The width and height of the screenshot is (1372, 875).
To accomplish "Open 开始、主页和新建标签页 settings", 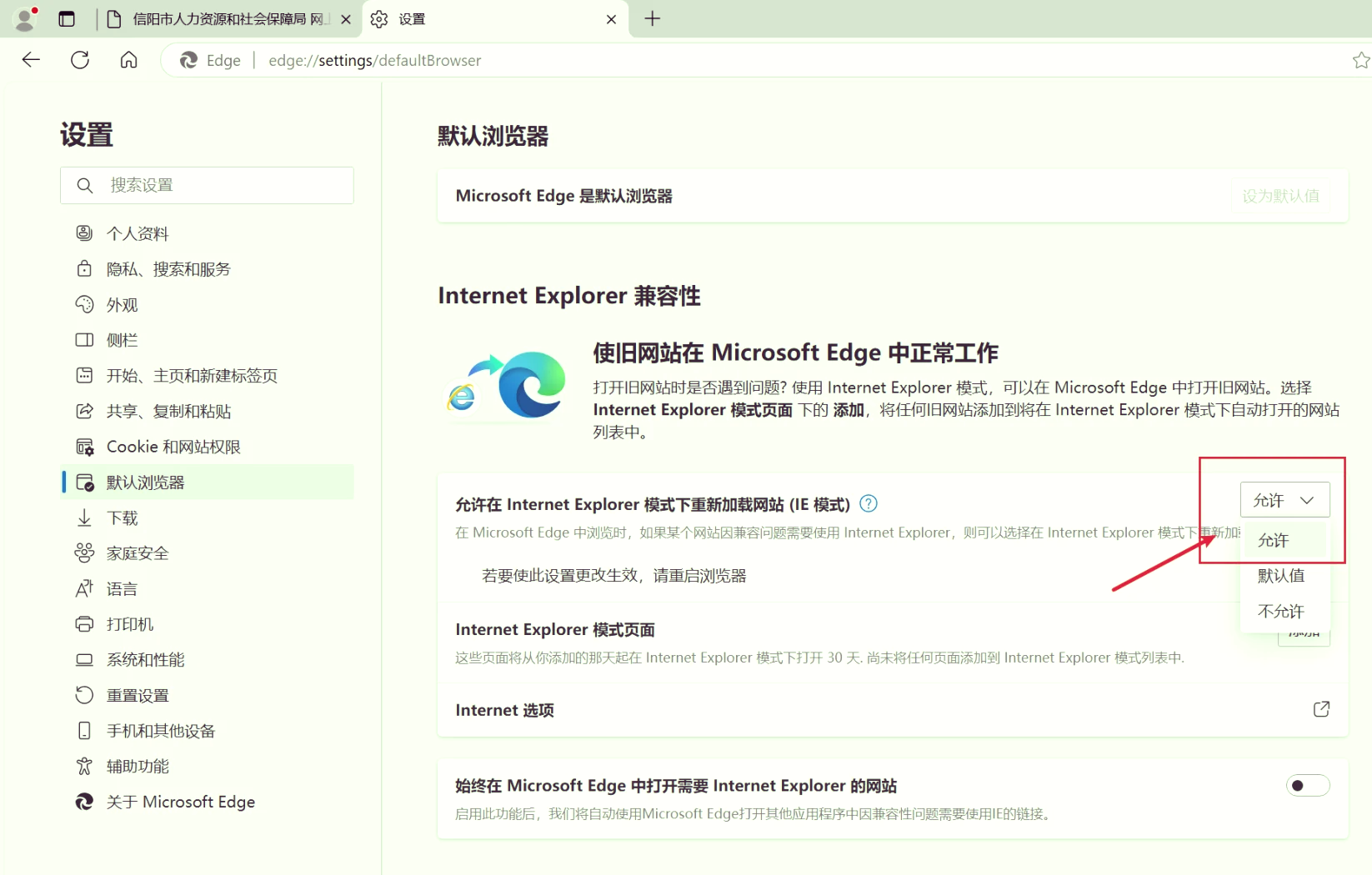I will pos(208,376).
